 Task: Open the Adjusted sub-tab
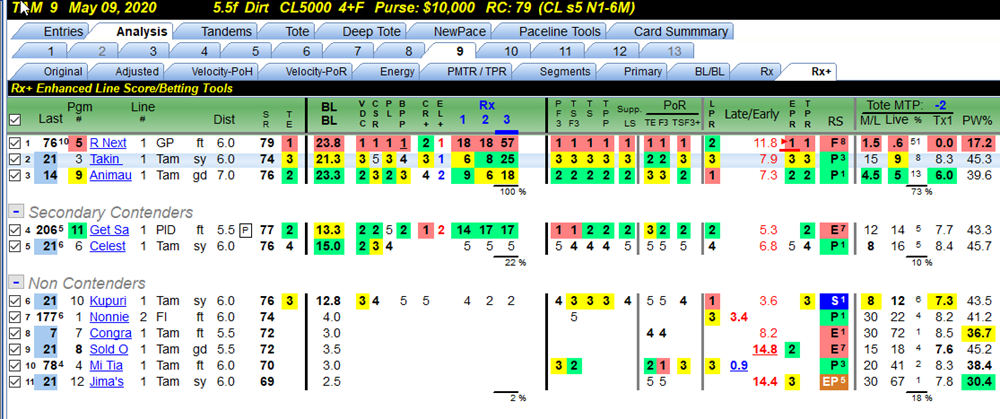136,71
